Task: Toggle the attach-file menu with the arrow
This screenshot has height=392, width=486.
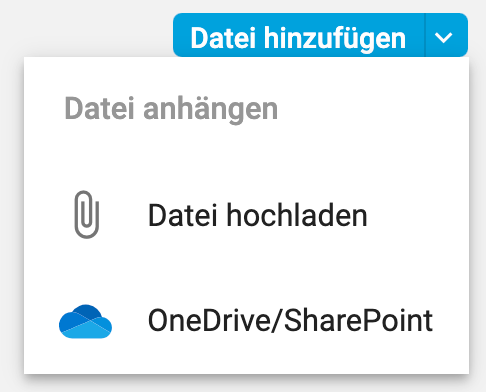Action: point(446,35)
